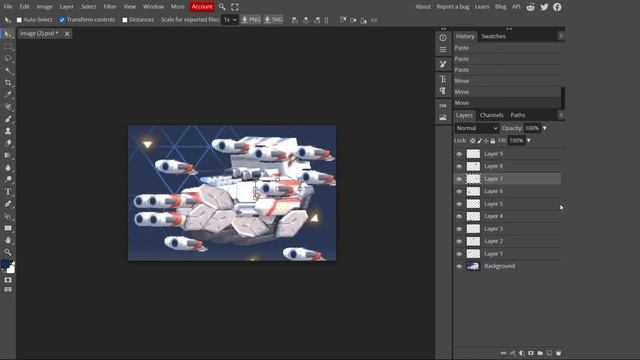Select the Gradient tool
This screenshot has width=640, height=360.
(8, 155)
